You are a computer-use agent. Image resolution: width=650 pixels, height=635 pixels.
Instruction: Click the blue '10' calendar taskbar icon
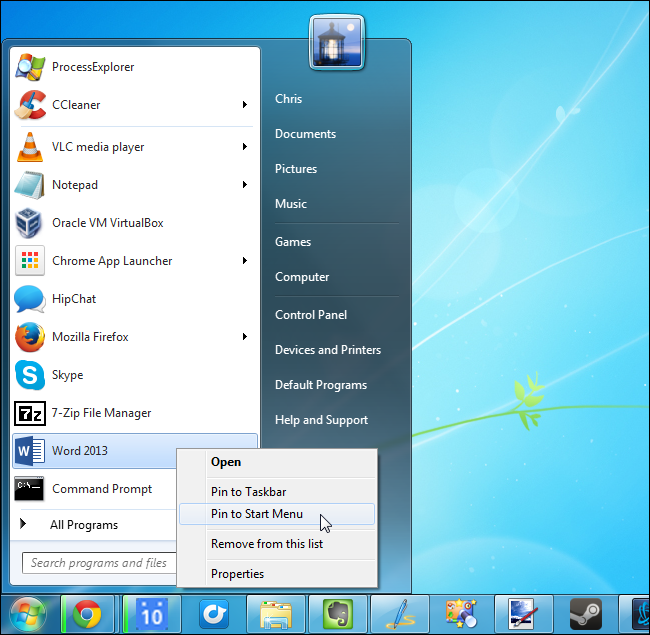(x=152, y=615)
